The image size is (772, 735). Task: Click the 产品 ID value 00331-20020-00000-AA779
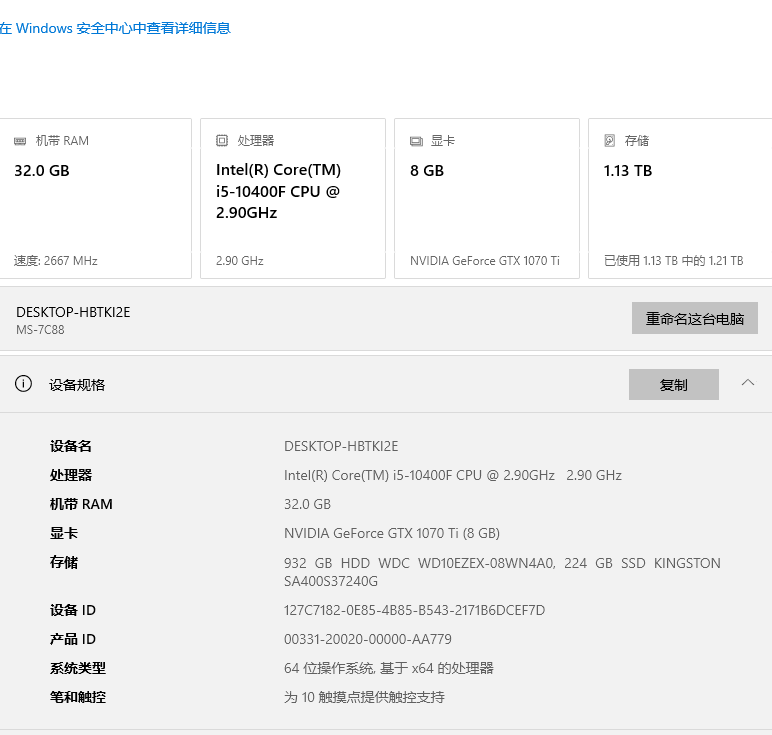pos(367,639)
